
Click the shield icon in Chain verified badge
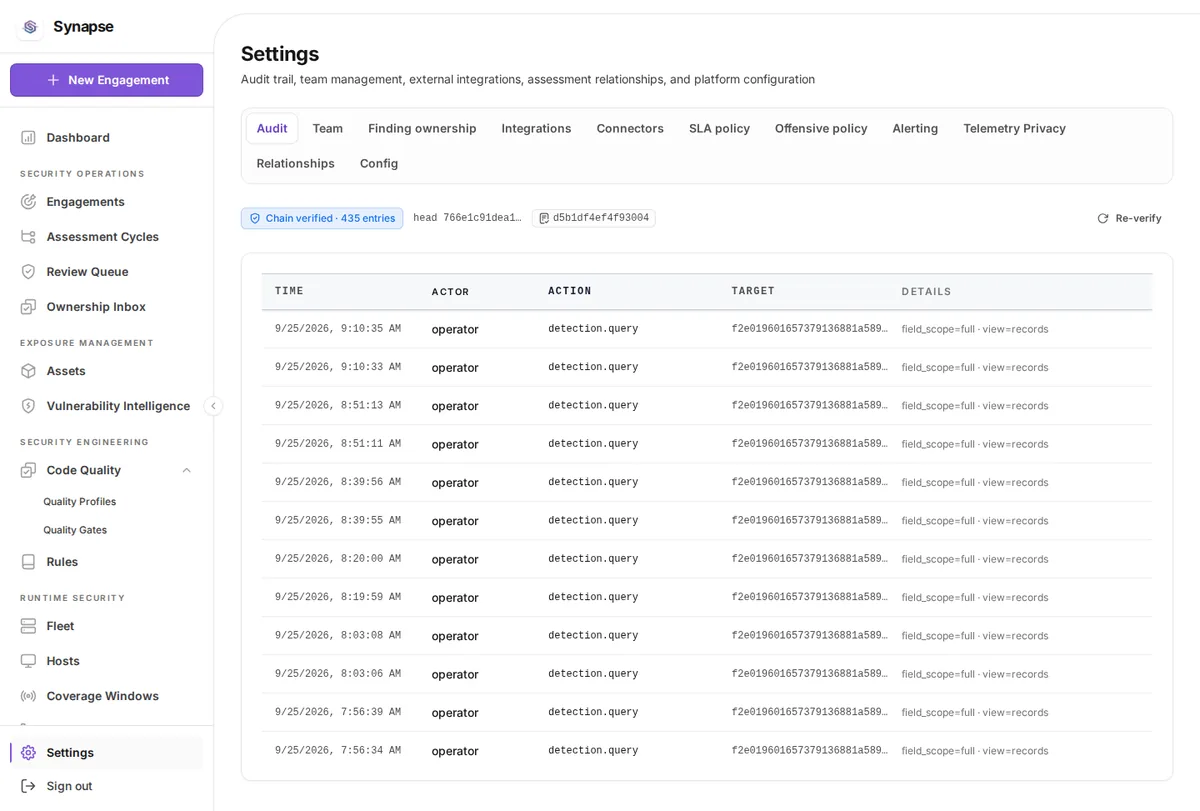tap(255, 218)
